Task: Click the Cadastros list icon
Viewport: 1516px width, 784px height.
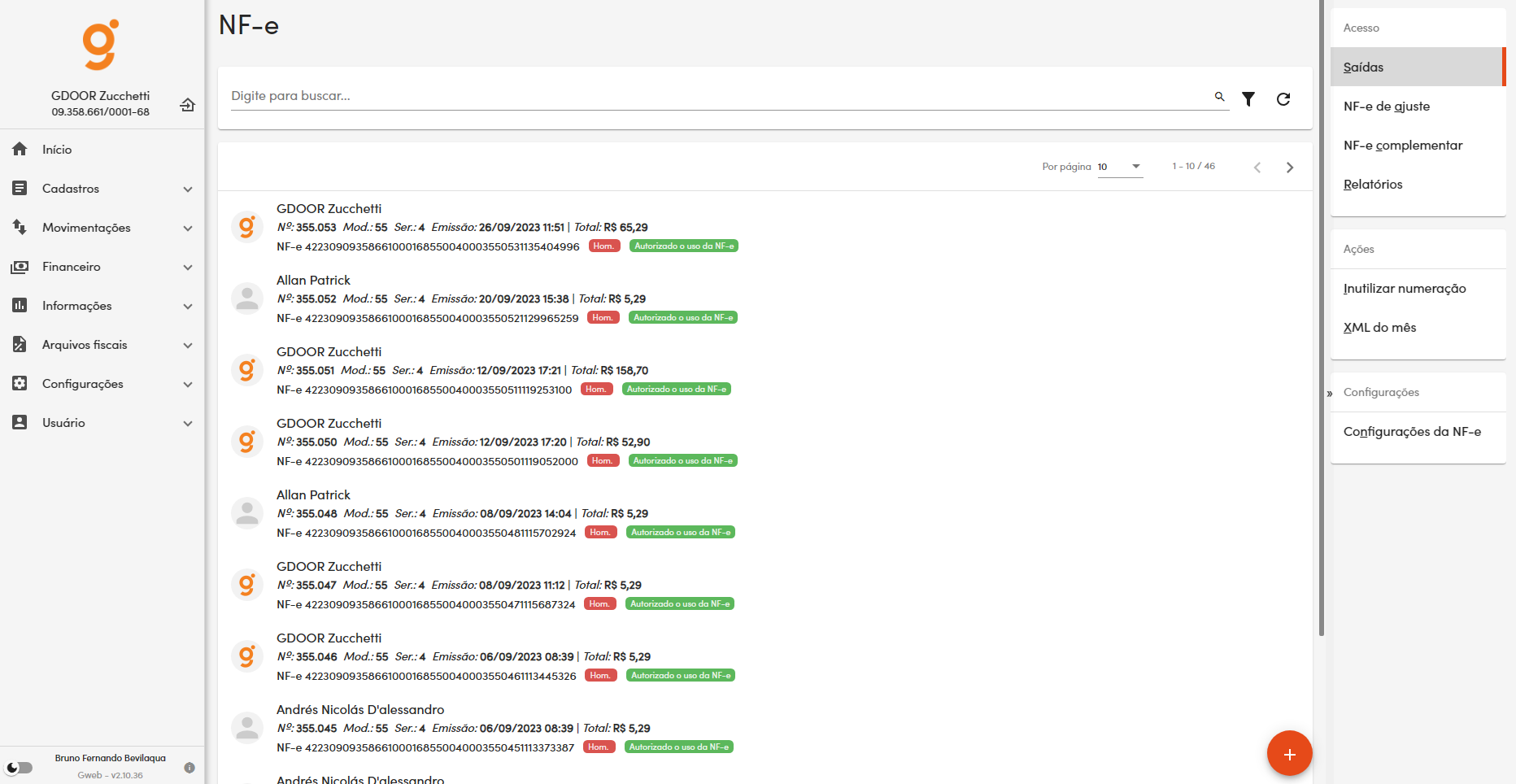Action: [x=20, y=188]
